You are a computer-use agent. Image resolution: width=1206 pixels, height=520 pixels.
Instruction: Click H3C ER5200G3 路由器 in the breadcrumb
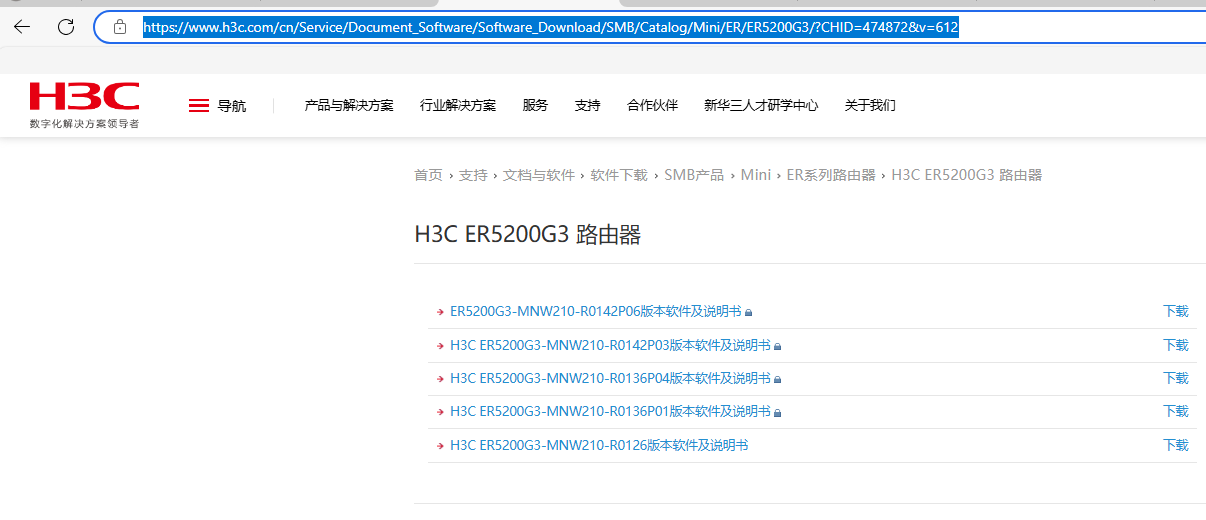click(967, 175)
